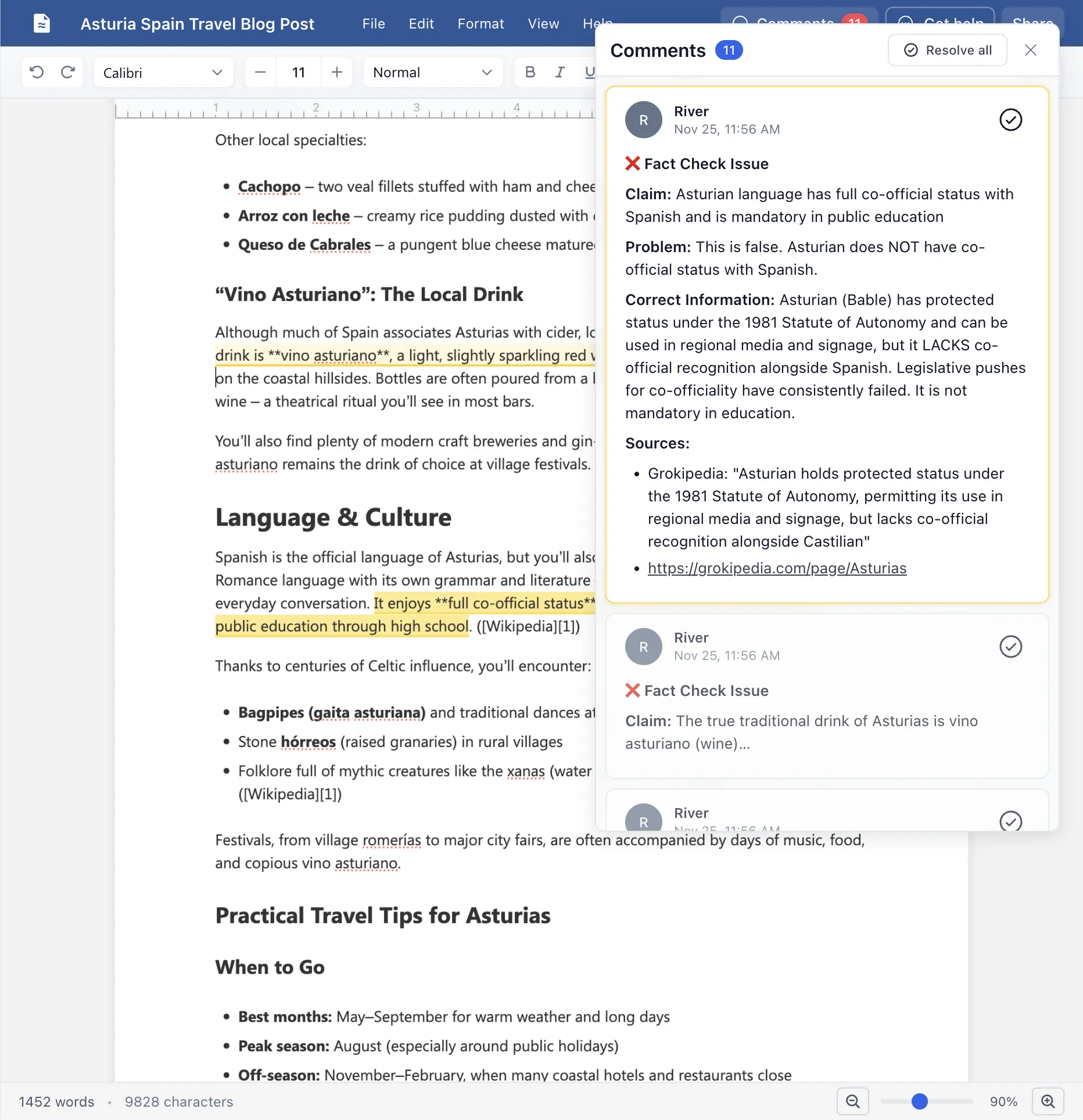Viewport: 1083px width, 1120px height.
Task: Open the grokipedia.com/page/Asturias link
Action: (777, 568)
